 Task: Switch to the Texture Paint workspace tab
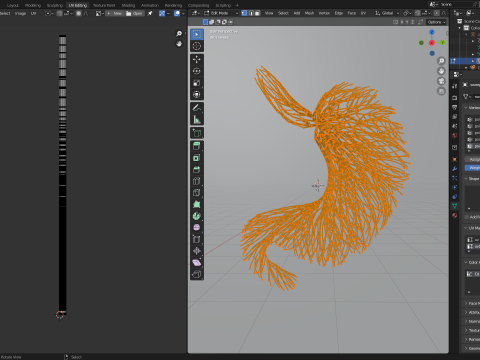[x=104, y=5]
